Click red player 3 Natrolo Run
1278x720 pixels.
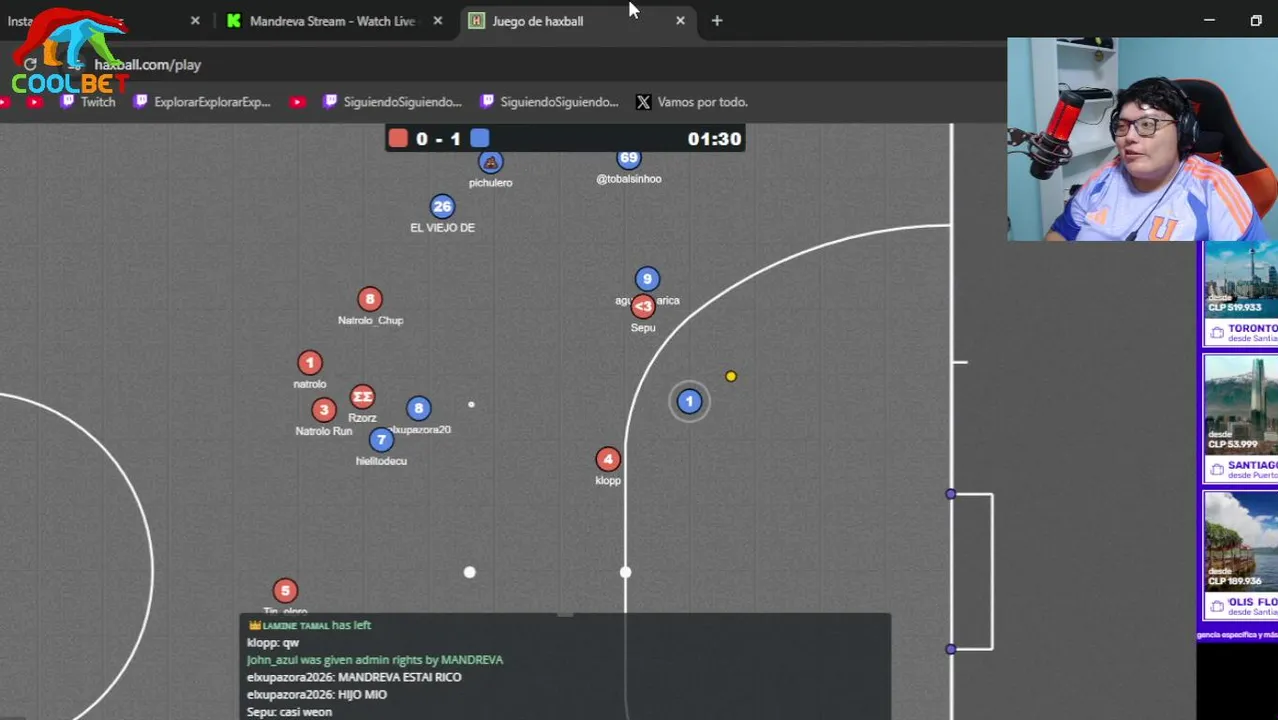pyautogui.click(x=323, y=410)
